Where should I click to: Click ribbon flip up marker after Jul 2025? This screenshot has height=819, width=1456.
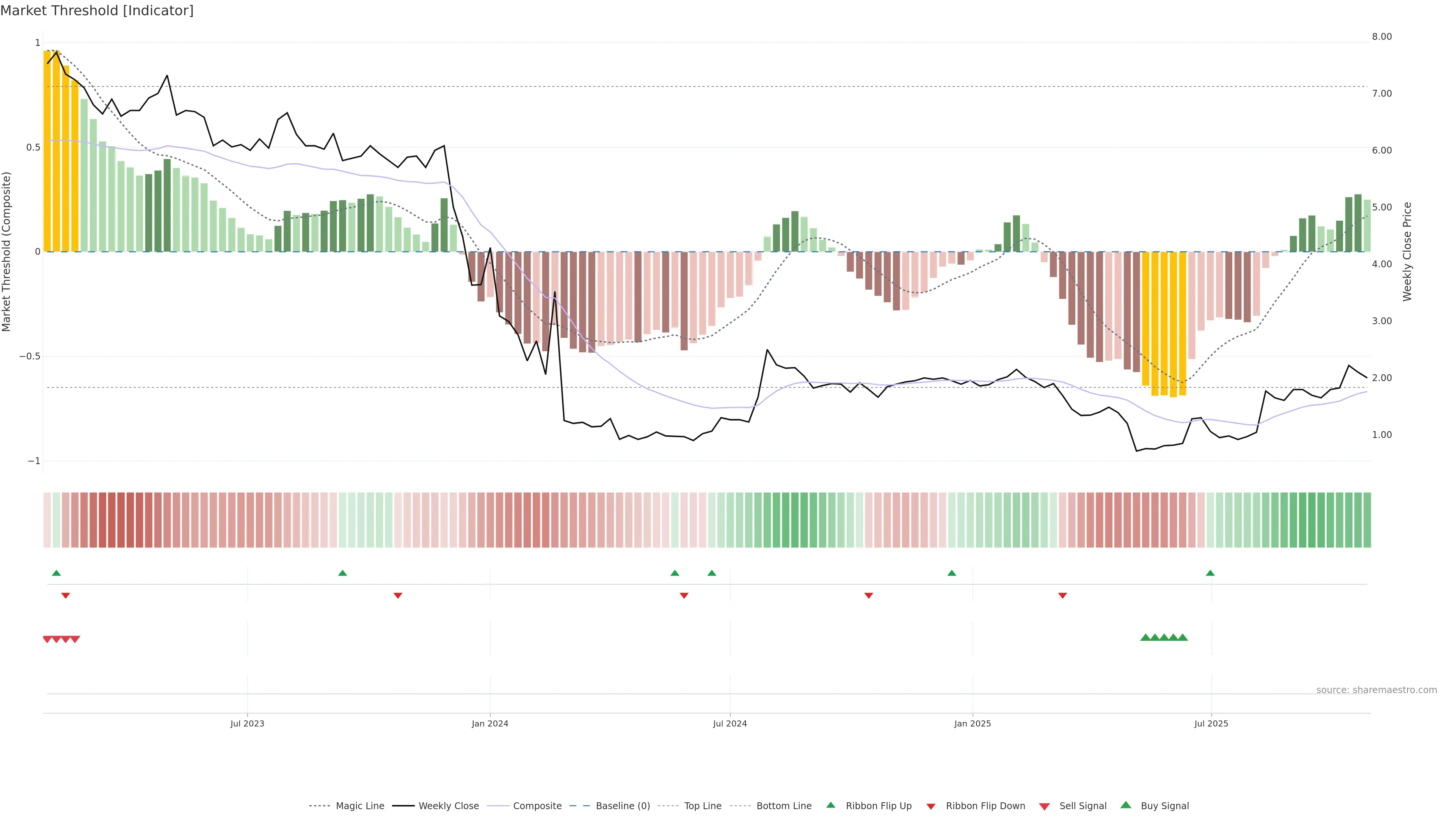pos(1210,573)
